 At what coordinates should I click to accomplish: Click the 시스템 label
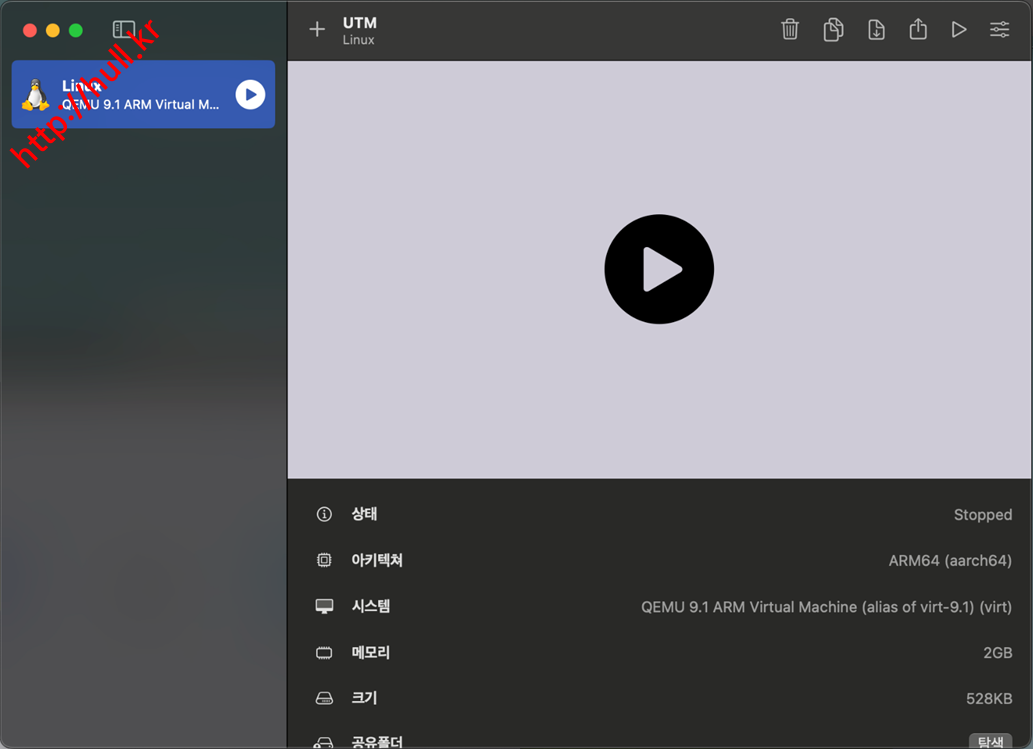371,606
